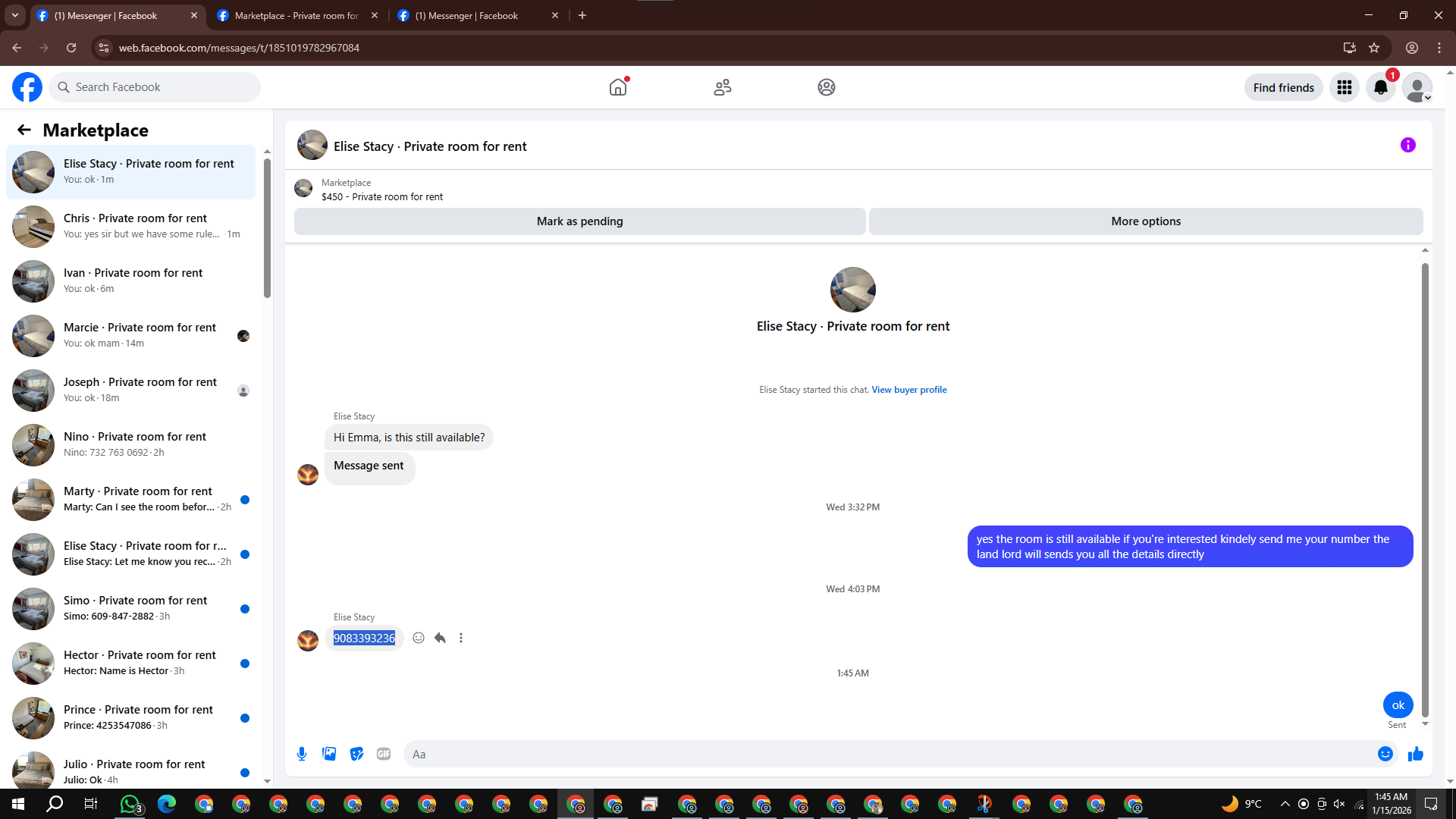Open the emoji picker in composer
This screenshot has height=819, width=1456.
click(1385, 754)
